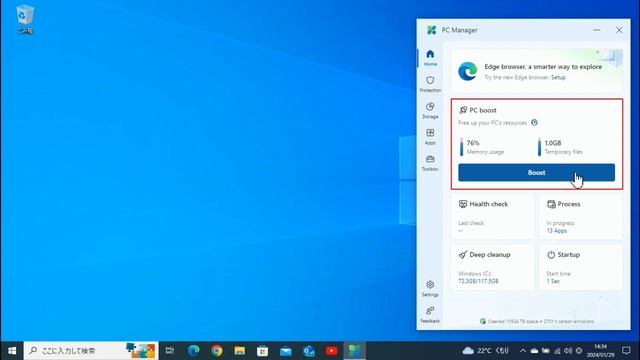640x360 pixels.
Task: Click the 1.0GB Temporary files indicator
Action: click(561, 147)
